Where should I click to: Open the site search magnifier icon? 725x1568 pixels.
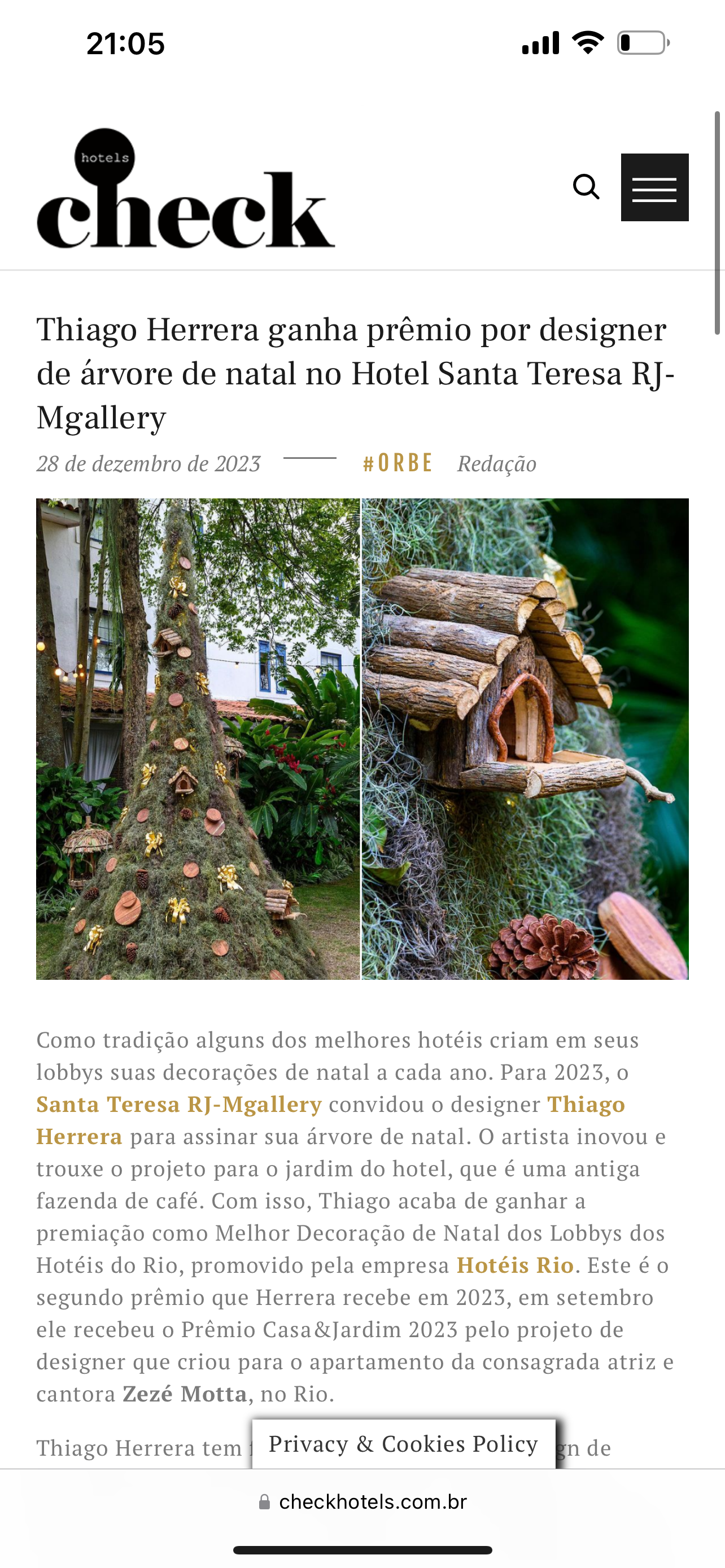(x=586, y=187)
